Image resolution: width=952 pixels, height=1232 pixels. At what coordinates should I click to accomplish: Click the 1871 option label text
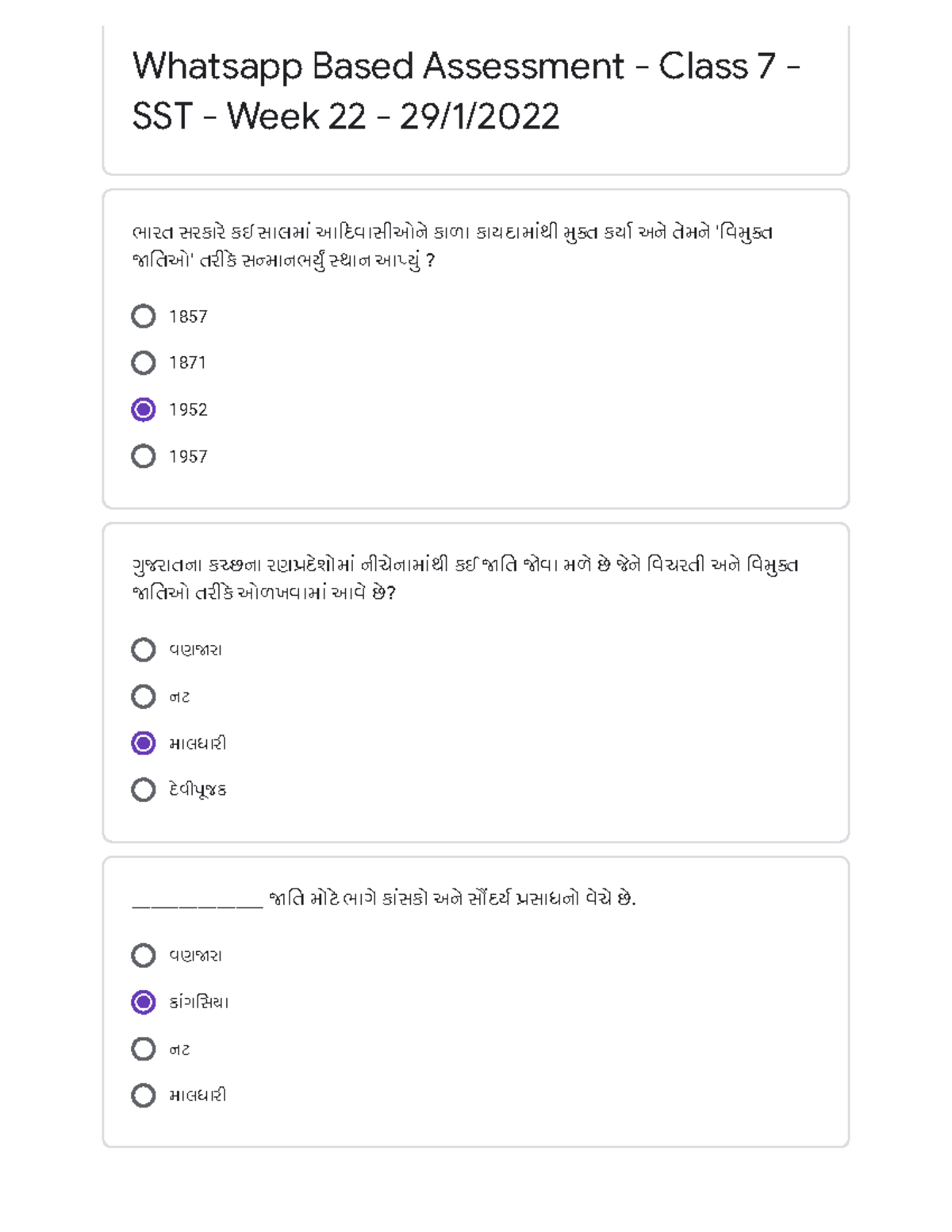pyautogui.click(x=186, y=363)
